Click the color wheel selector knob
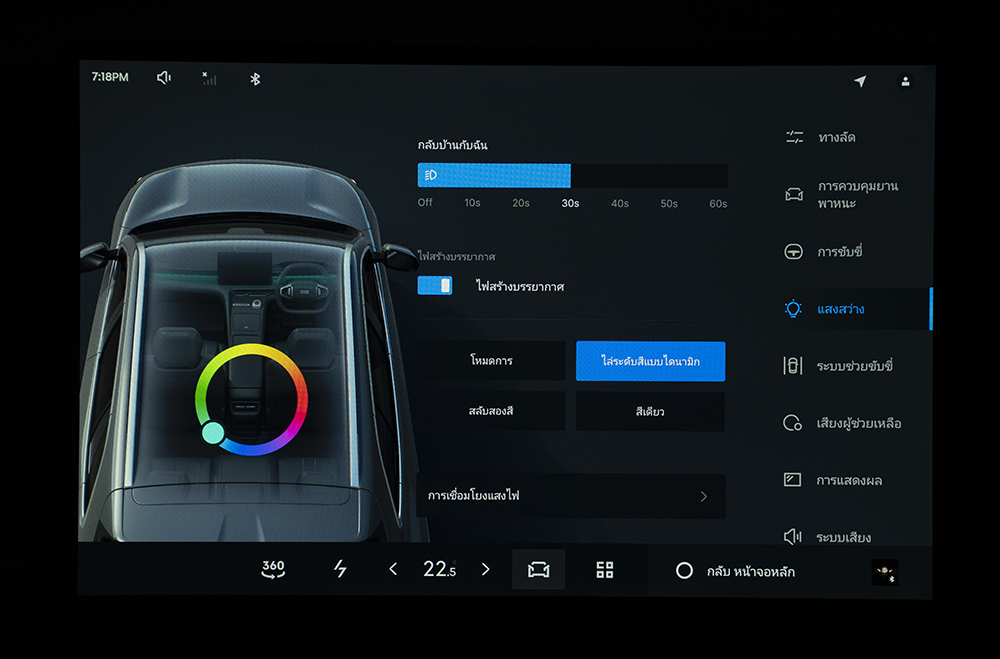The height and width of the screenshot is (659, 1000). pyautogui.click(x=213, y=433)
